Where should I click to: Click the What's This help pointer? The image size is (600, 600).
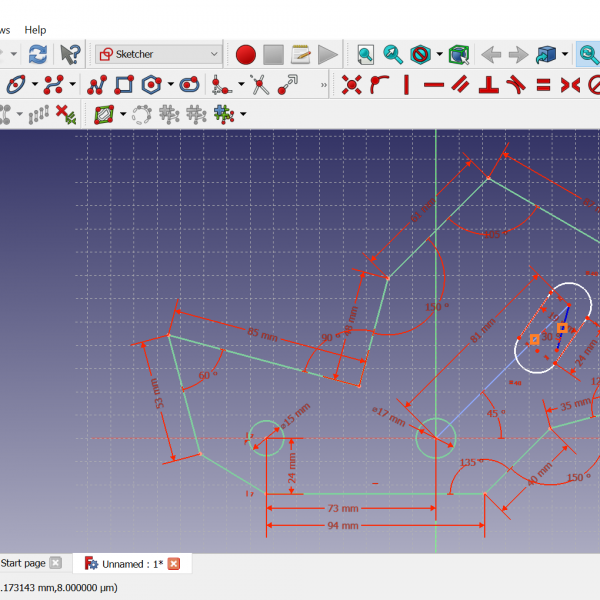click(x=69, y=54)
